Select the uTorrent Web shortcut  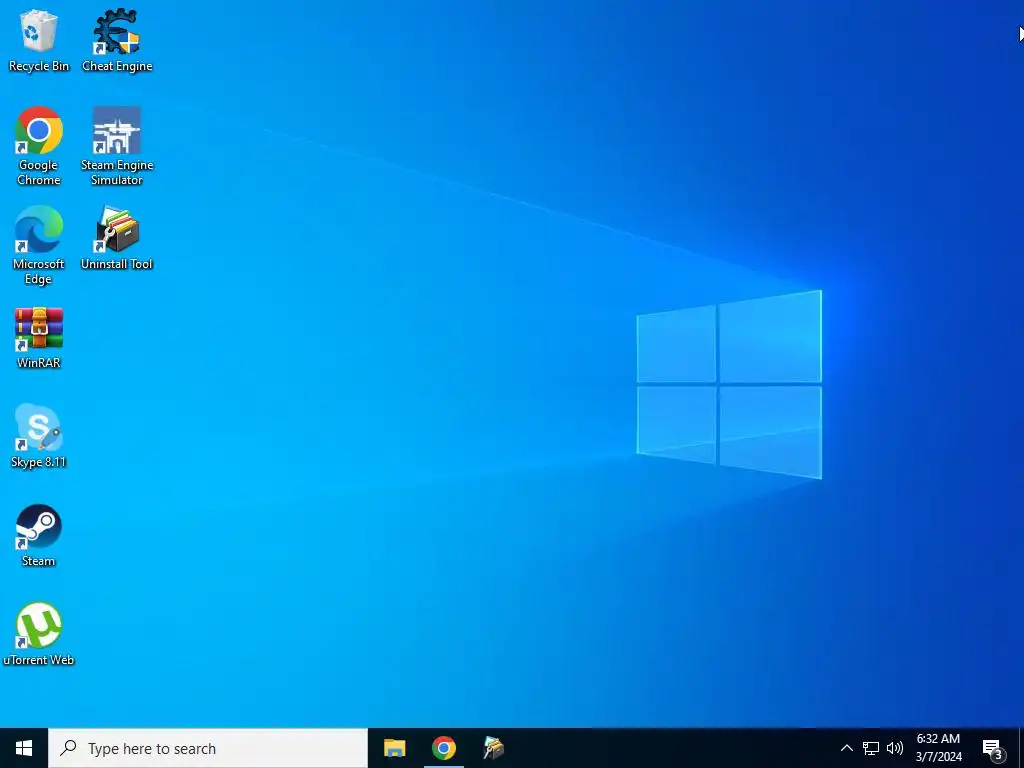[39, 634]
